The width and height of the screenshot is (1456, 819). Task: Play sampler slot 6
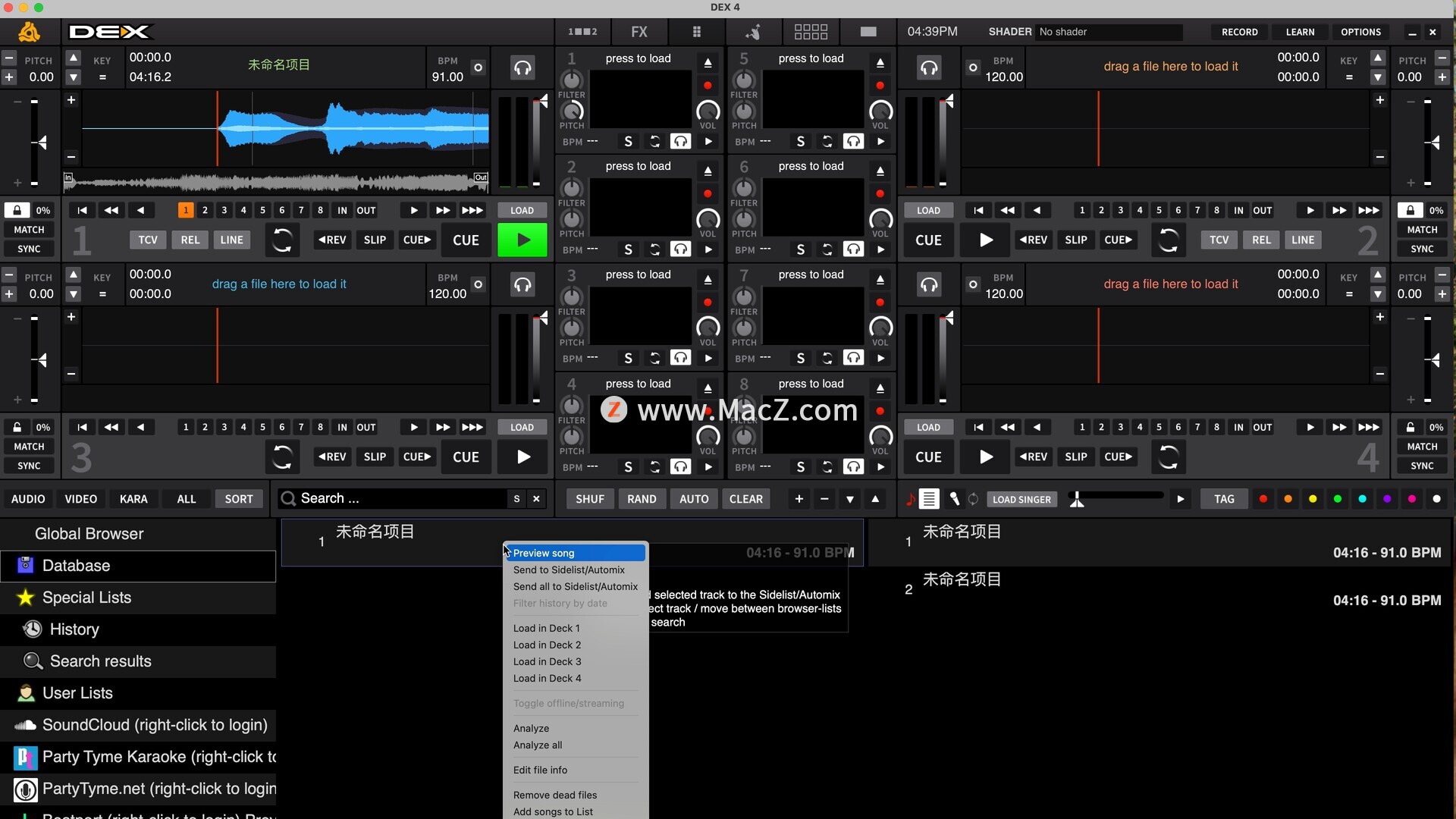click(x=880, y=249)
